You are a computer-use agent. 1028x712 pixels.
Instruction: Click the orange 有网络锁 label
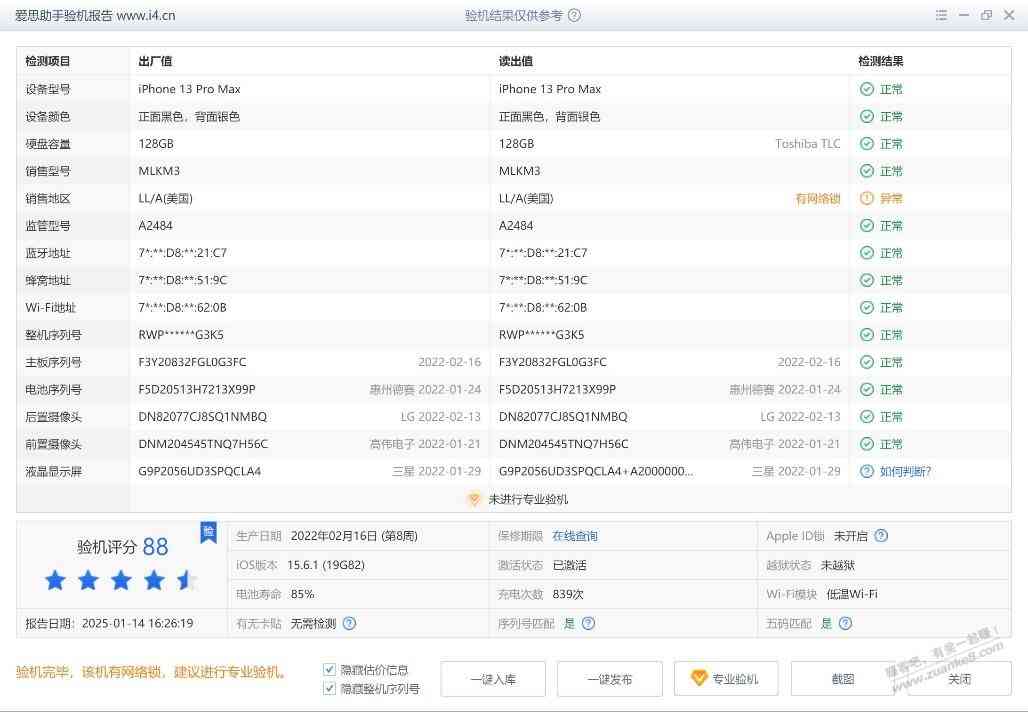pyautogui.click(x=818, y=199)
